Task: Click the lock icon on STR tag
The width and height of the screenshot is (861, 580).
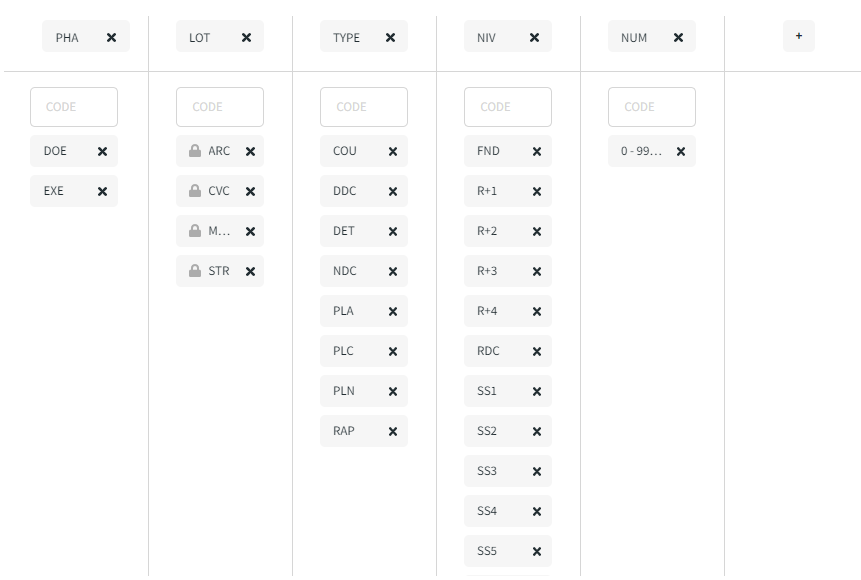Action: coord(195,271)
